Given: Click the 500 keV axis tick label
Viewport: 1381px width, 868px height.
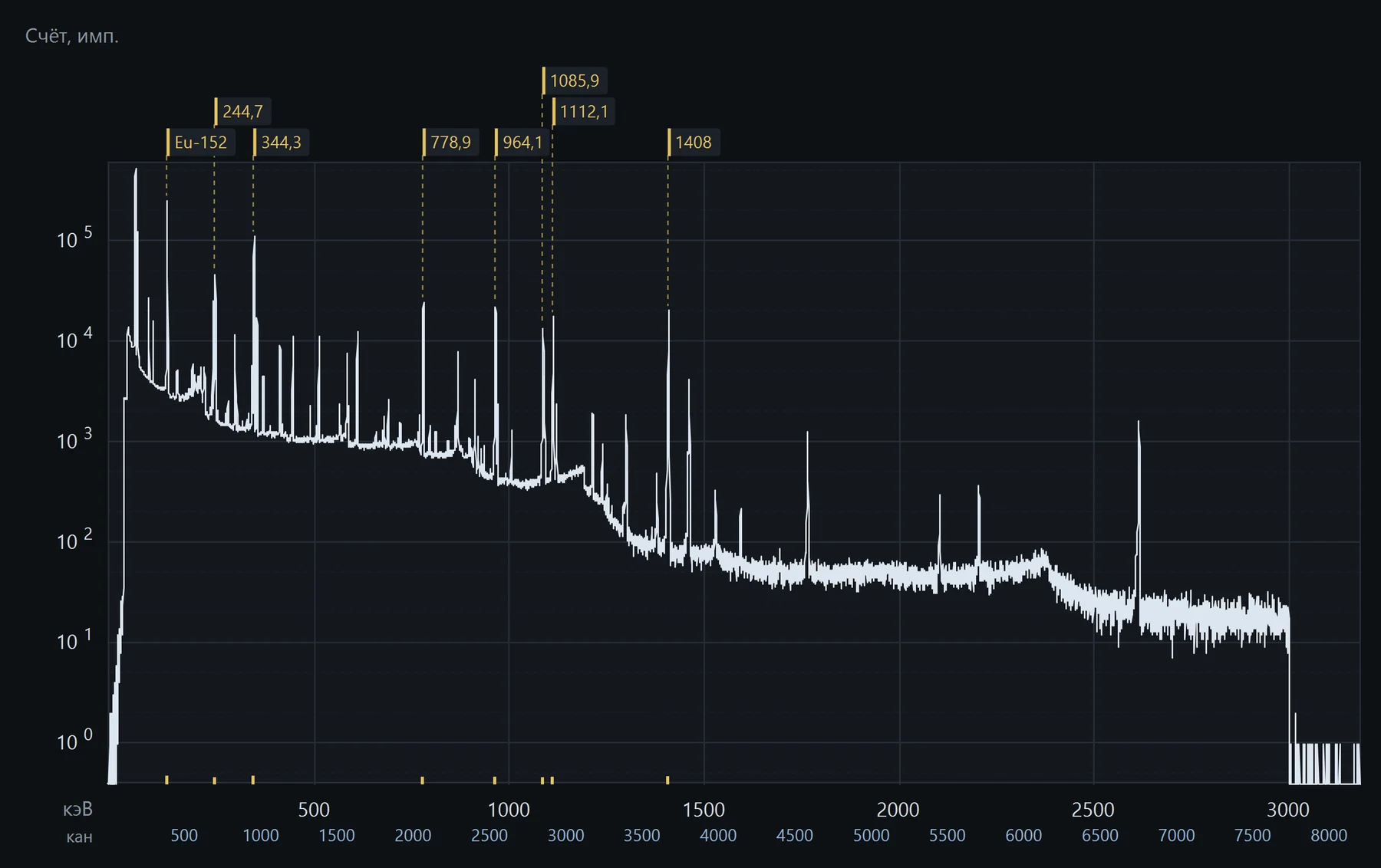Looking at the screenshot, I should pos(314,810).
